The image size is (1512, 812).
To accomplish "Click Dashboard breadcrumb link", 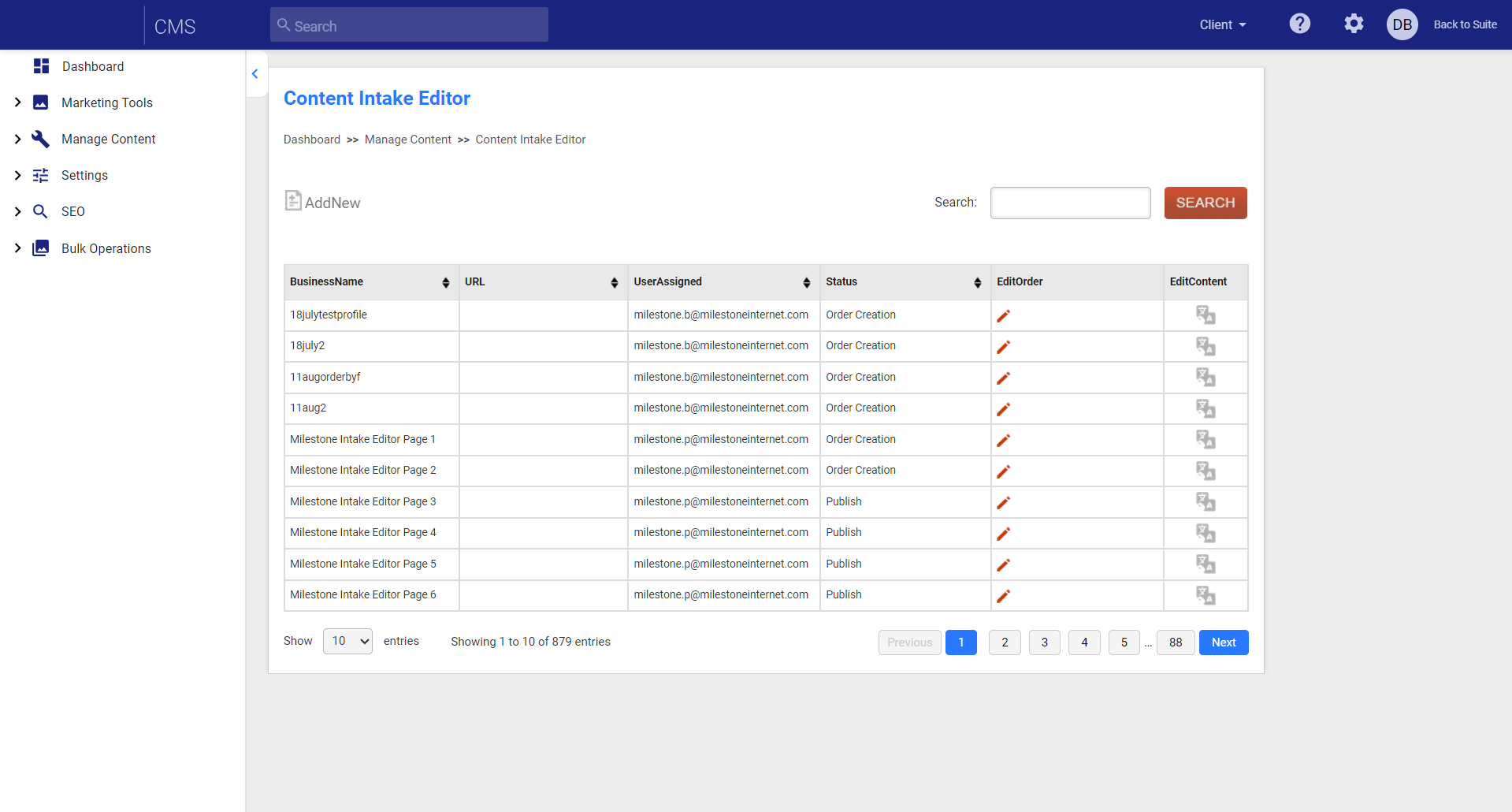I will coord(312,140).
